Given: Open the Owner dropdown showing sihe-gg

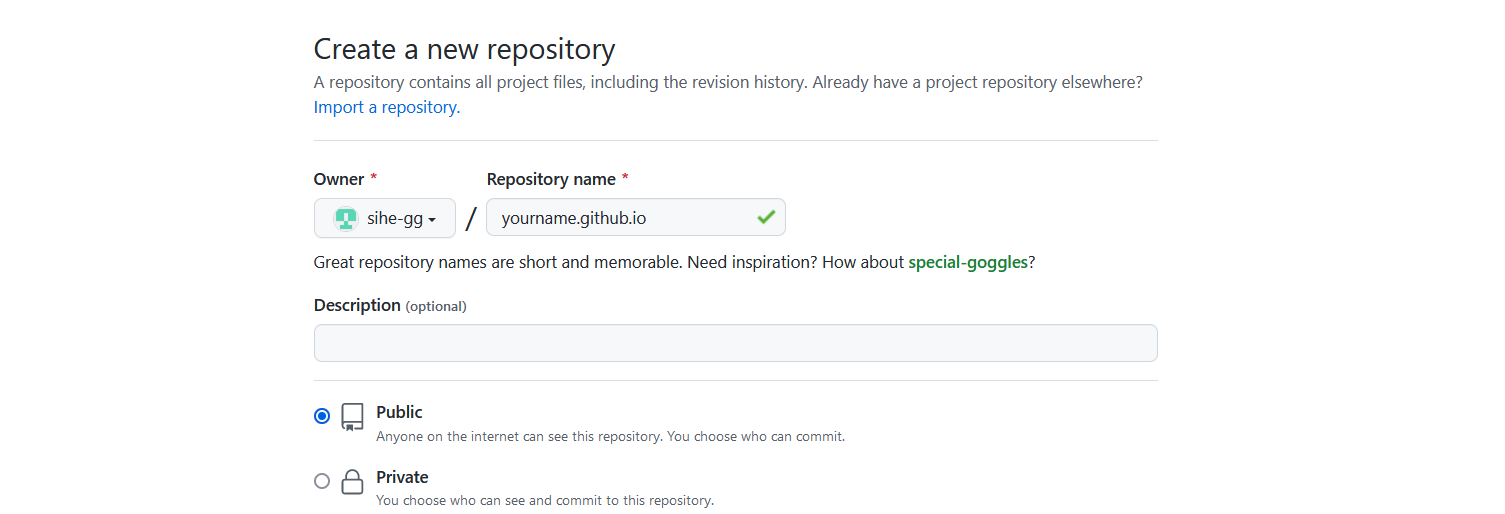Looking at the screenshot, I should click(385, 218).
